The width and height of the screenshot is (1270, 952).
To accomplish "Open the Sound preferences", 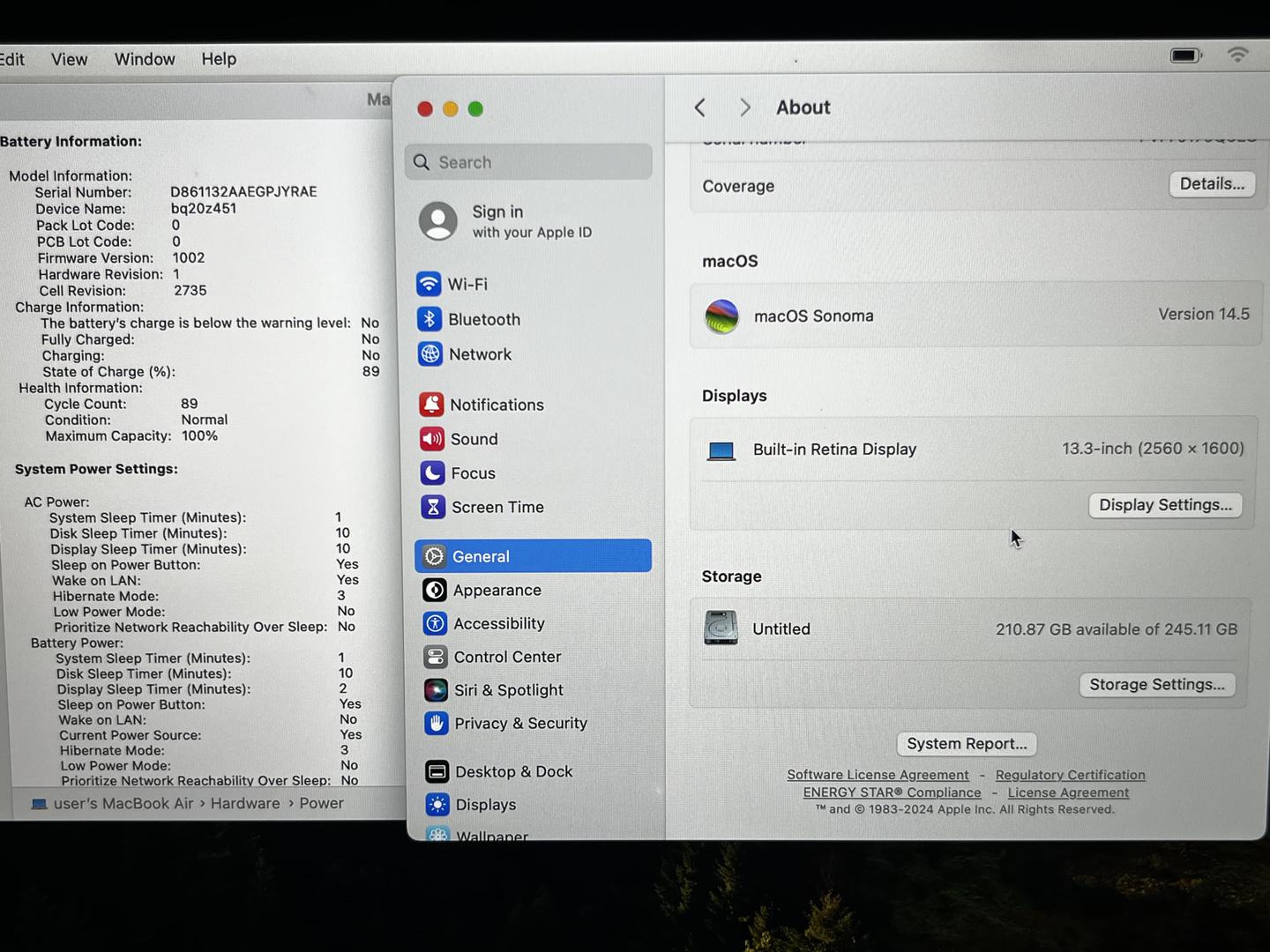I will (474, 439).
